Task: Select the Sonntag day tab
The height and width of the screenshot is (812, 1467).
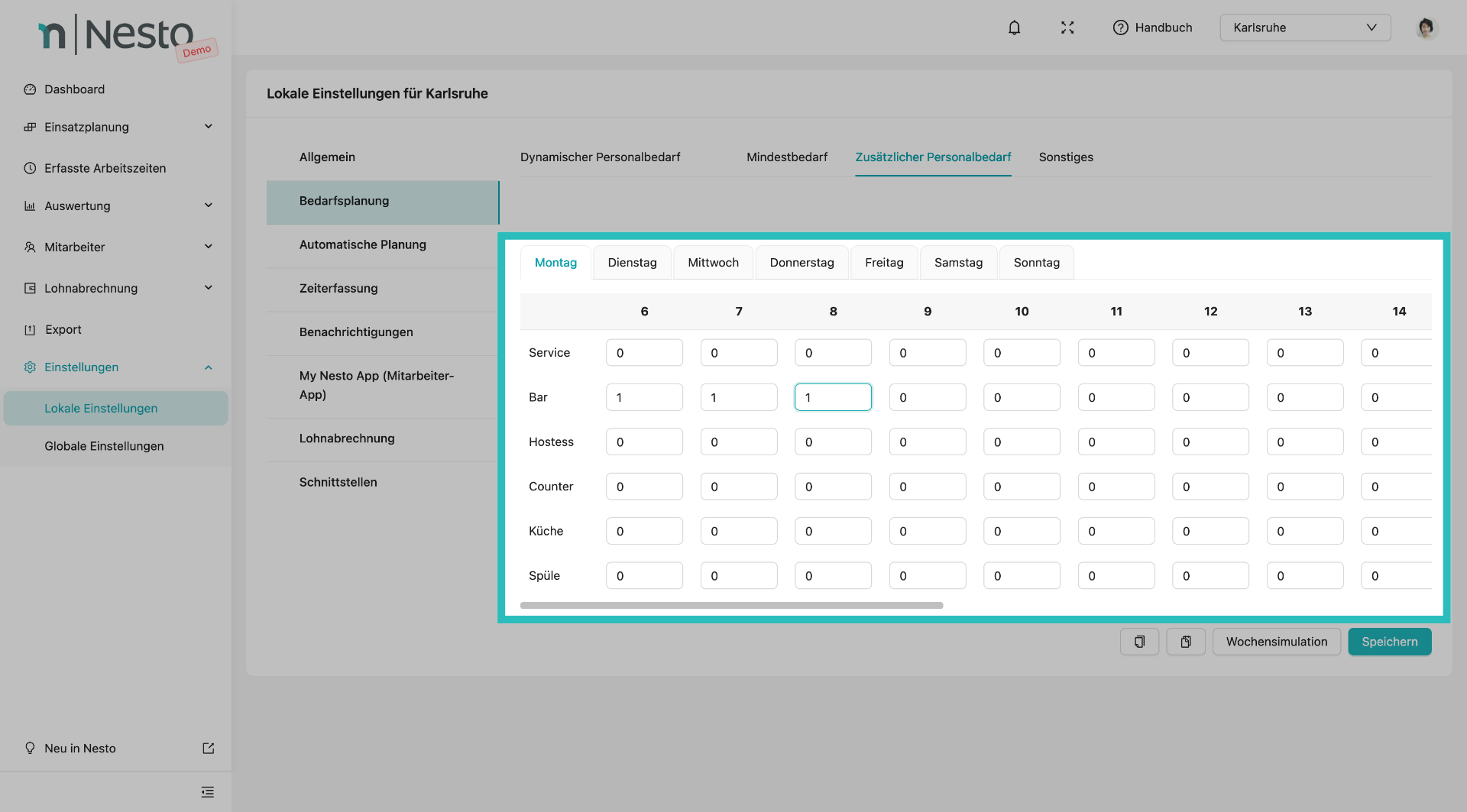Action: pos(1036,263)
